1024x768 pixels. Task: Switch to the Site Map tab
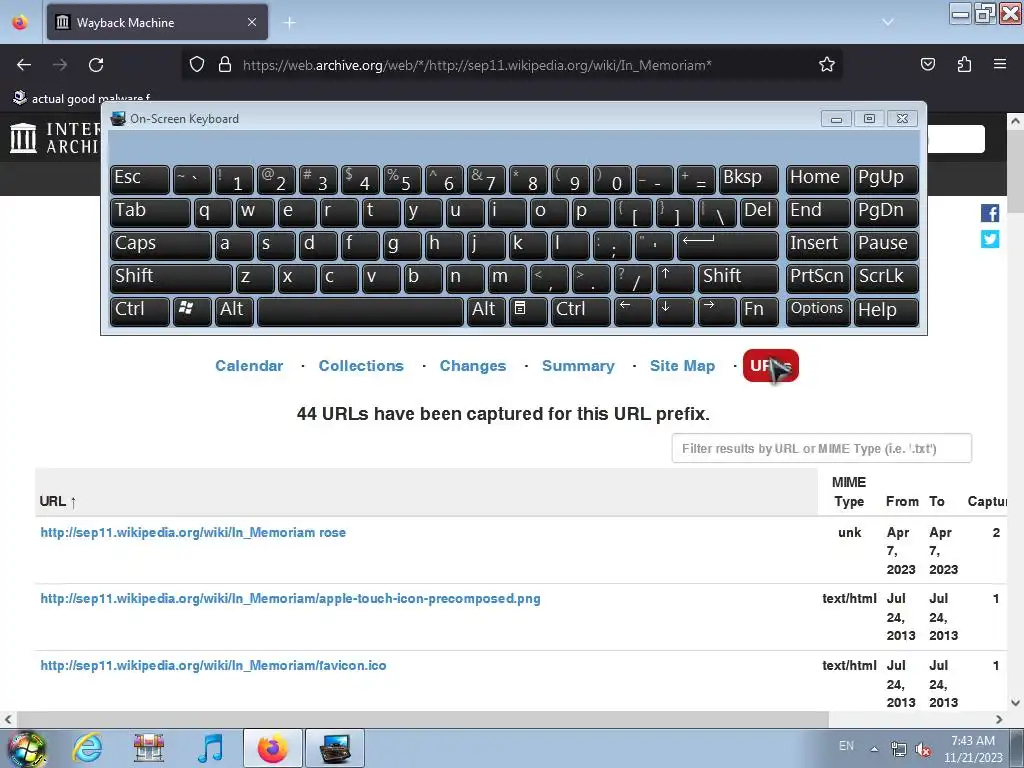pyautogui.click(x=682, y=366)
